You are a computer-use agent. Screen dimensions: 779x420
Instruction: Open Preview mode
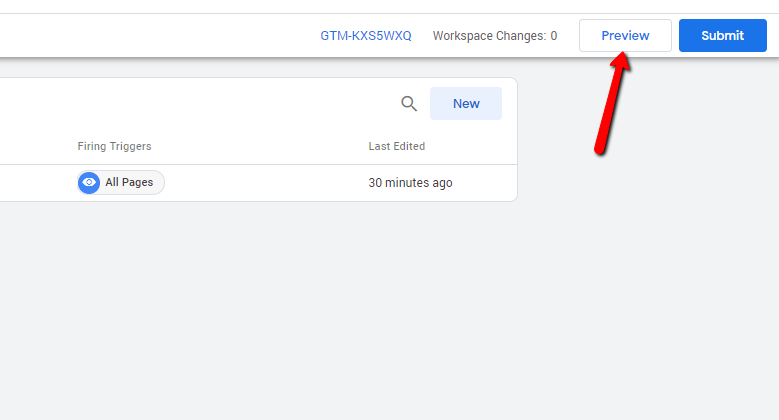625,36
